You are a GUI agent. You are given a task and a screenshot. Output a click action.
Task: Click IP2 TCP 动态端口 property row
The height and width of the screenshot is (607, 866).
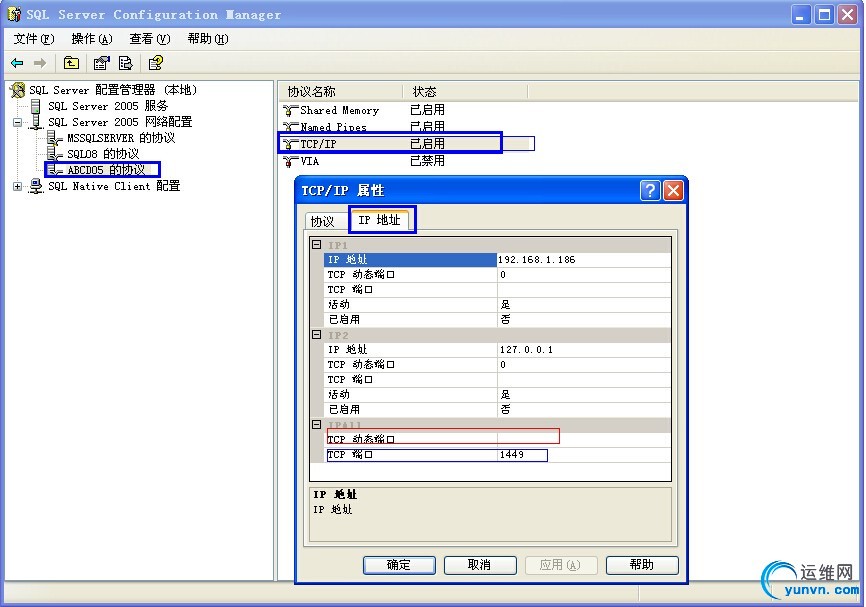coord(497,365)
